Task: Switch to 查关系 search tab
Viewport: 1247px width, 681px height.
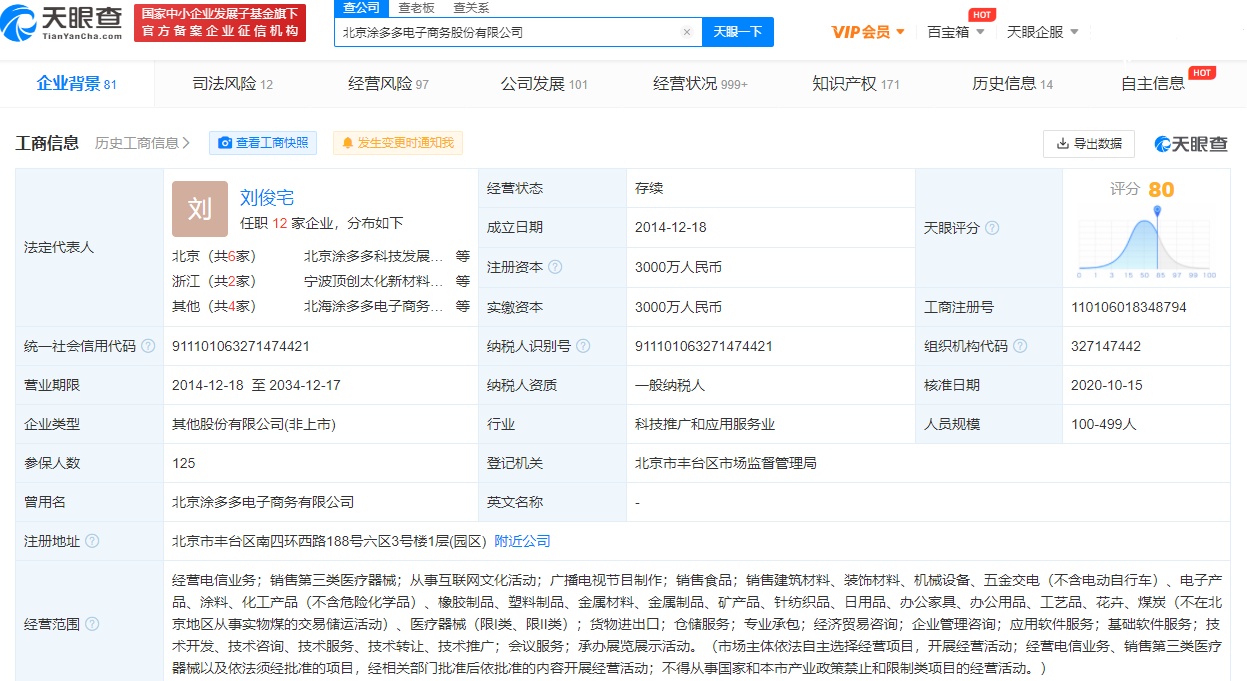Action: (471, 8)
